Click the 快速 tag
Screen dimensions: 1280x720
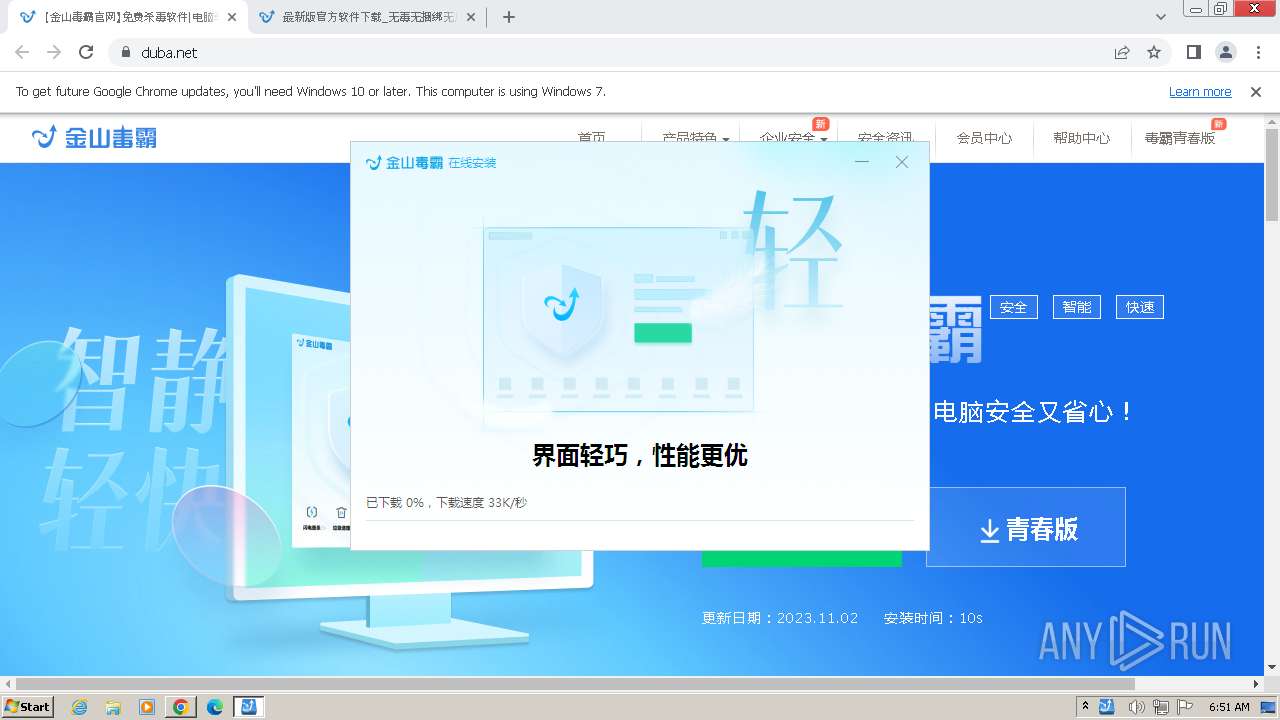click(1140, 307)
